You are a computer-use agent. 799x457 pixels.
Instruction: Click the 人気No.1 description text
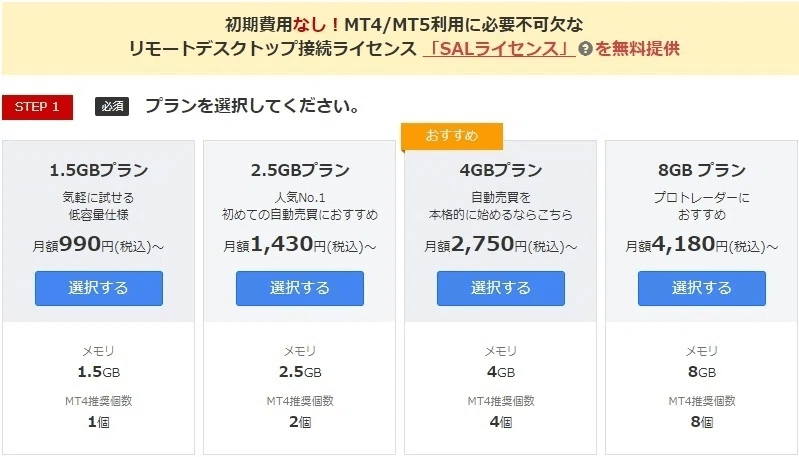pyautogui.click(x=300, y=197)
